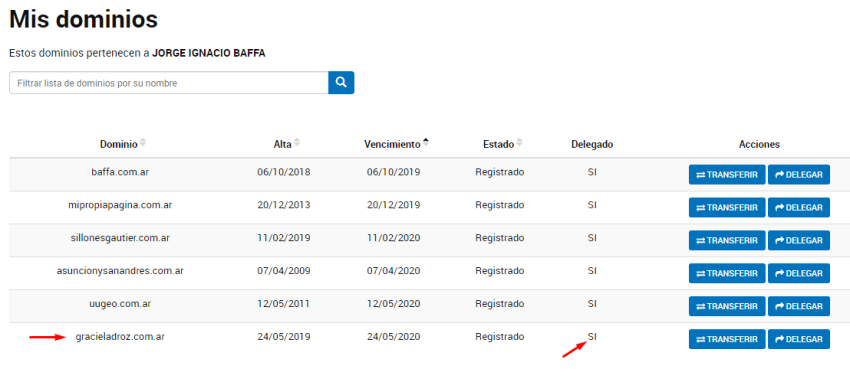Viewport: 850px width, 369px height.
Task: Delegate sillonesgautier.com.ar domain
Action: (799, 241)
